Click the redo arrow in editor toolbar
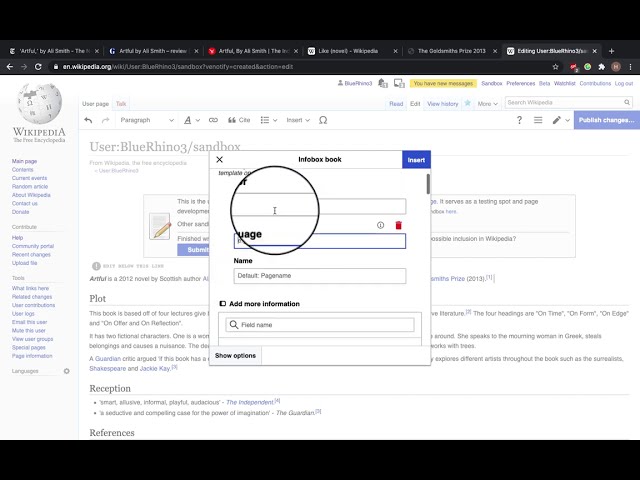The height and width of the screenshot is (480, 640). coord(105,120)
